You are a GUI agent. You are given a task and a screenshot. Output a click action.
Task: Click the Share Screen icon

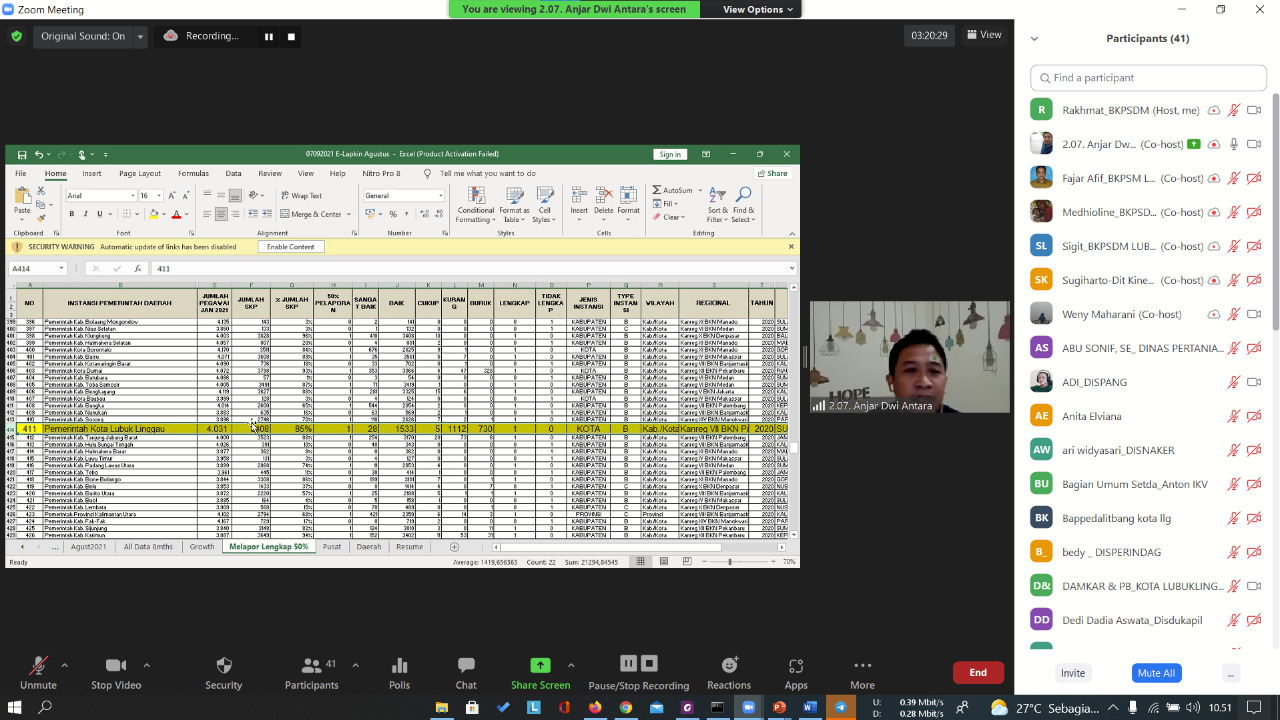(x=540, y=667)
